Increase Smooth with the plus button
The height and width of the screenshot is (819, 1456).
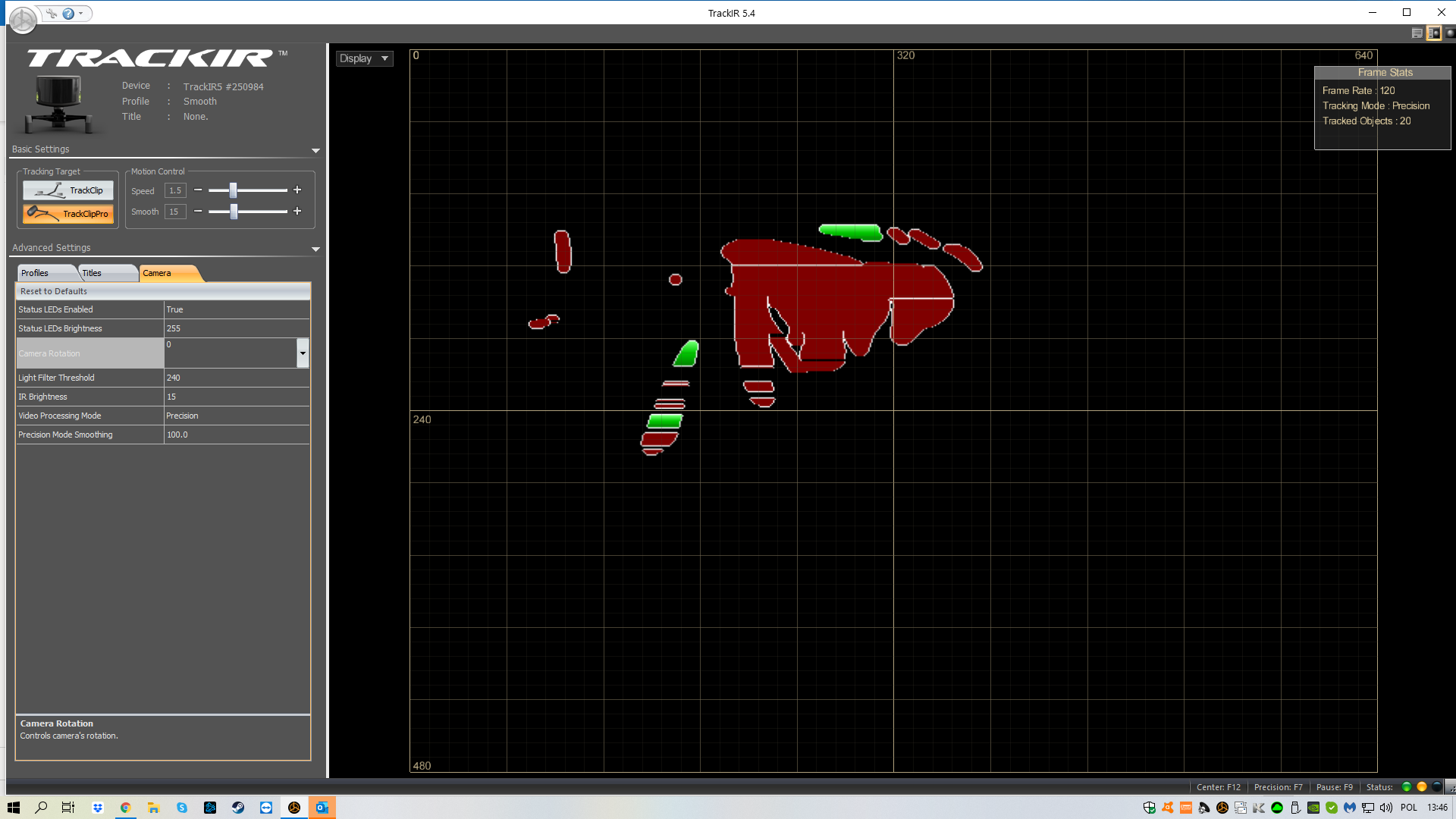297,212
